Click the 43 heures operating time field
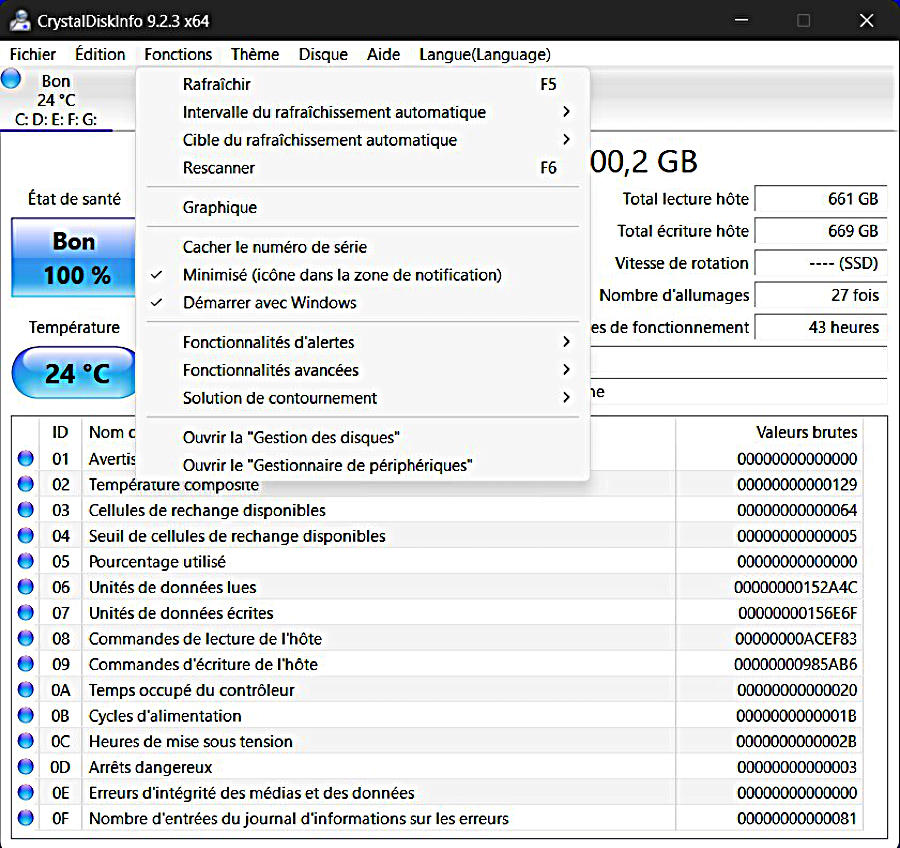The width and height of the screenshot is (900, 848). tap(820, 327)
